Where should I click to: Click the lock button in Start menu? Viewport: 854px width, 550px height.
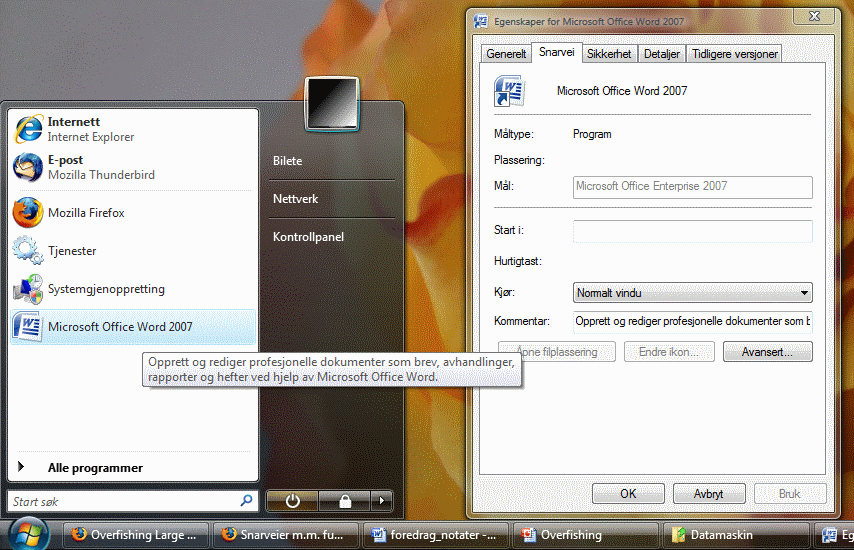[x=345, y=501]
